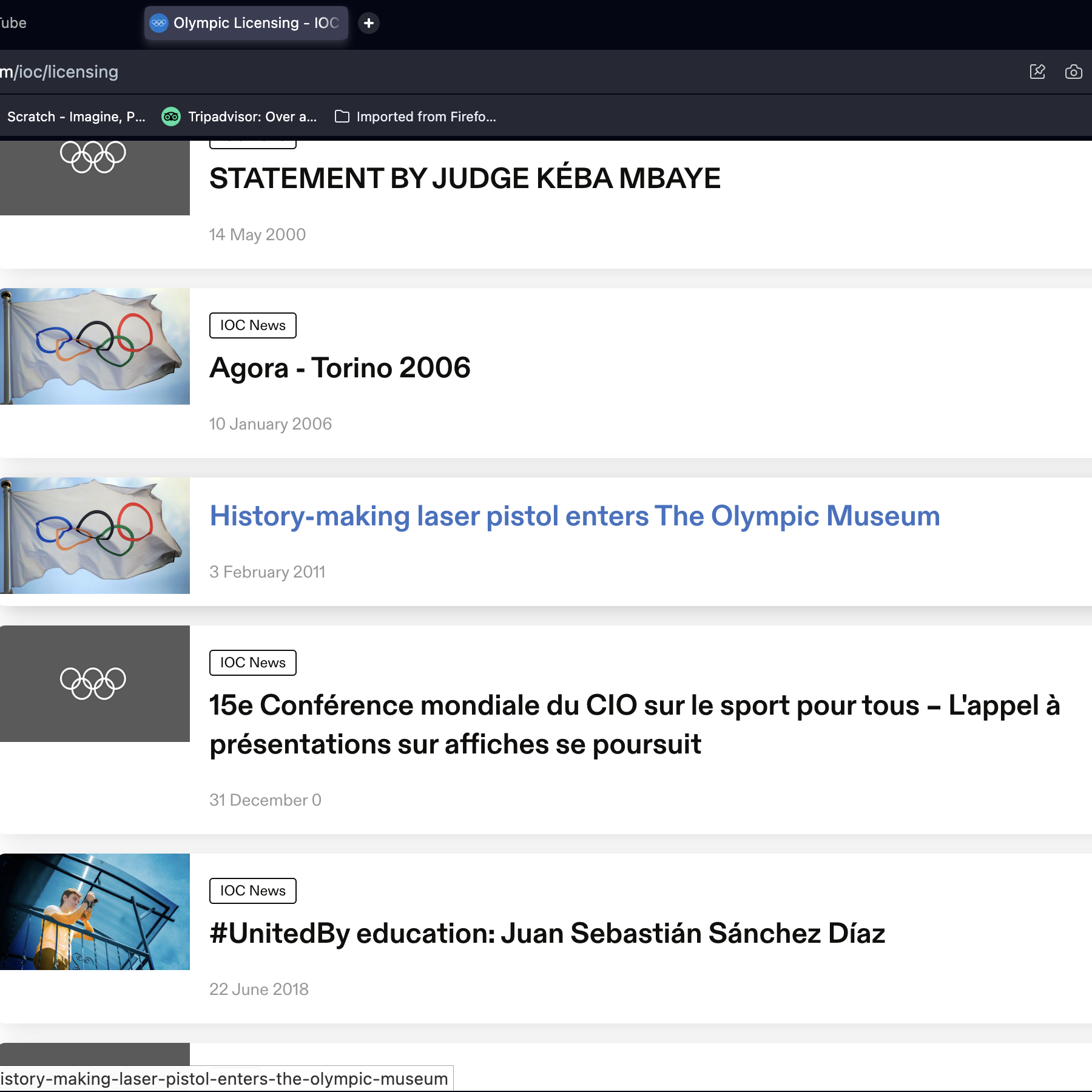Open the Statement by Judge Kéba Mbaye article
Image resolution: width=1092 pixels, height=1092 pixels.
(465, 178)
